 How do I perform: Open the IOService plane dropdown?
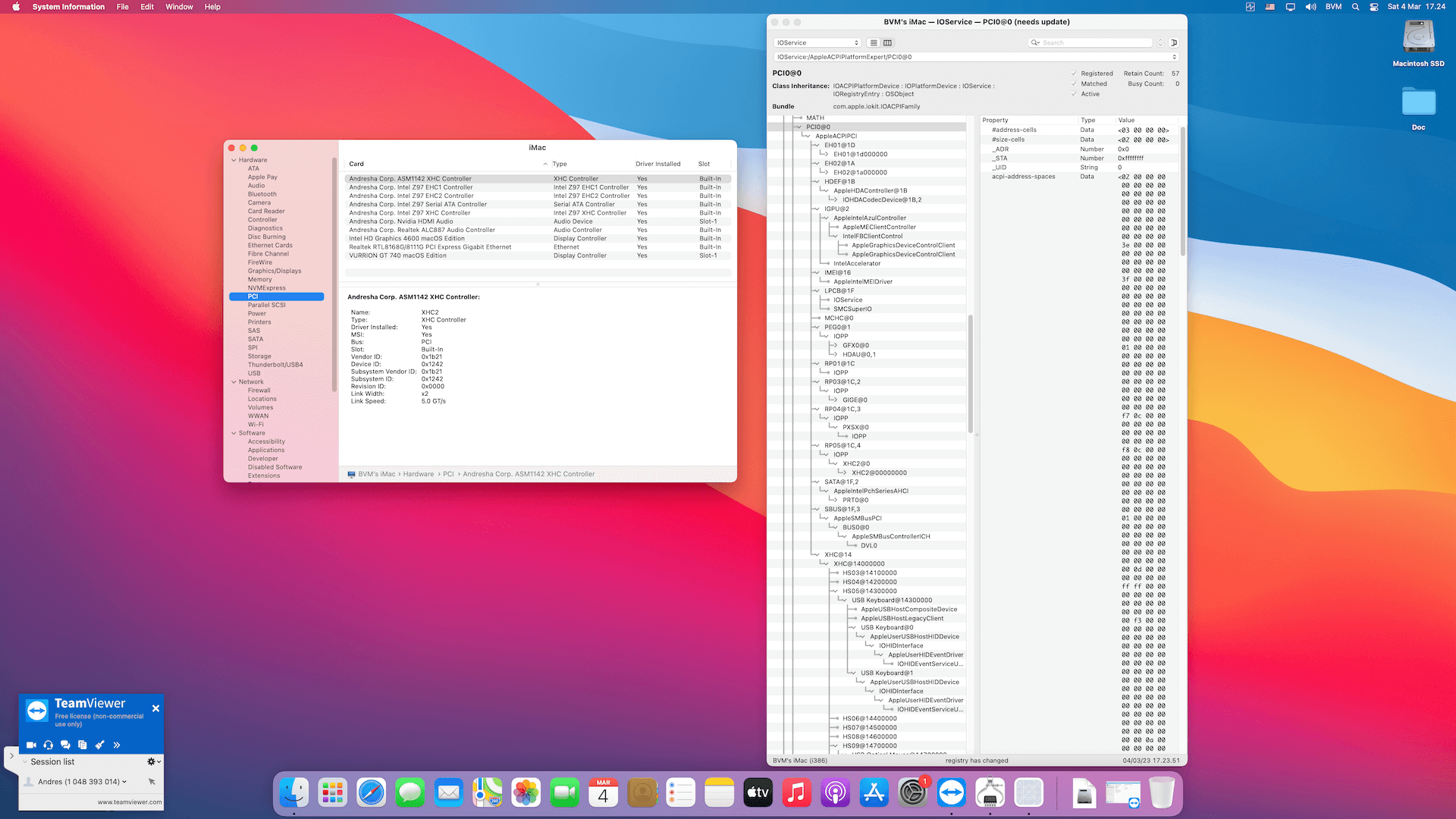[817, 42]
